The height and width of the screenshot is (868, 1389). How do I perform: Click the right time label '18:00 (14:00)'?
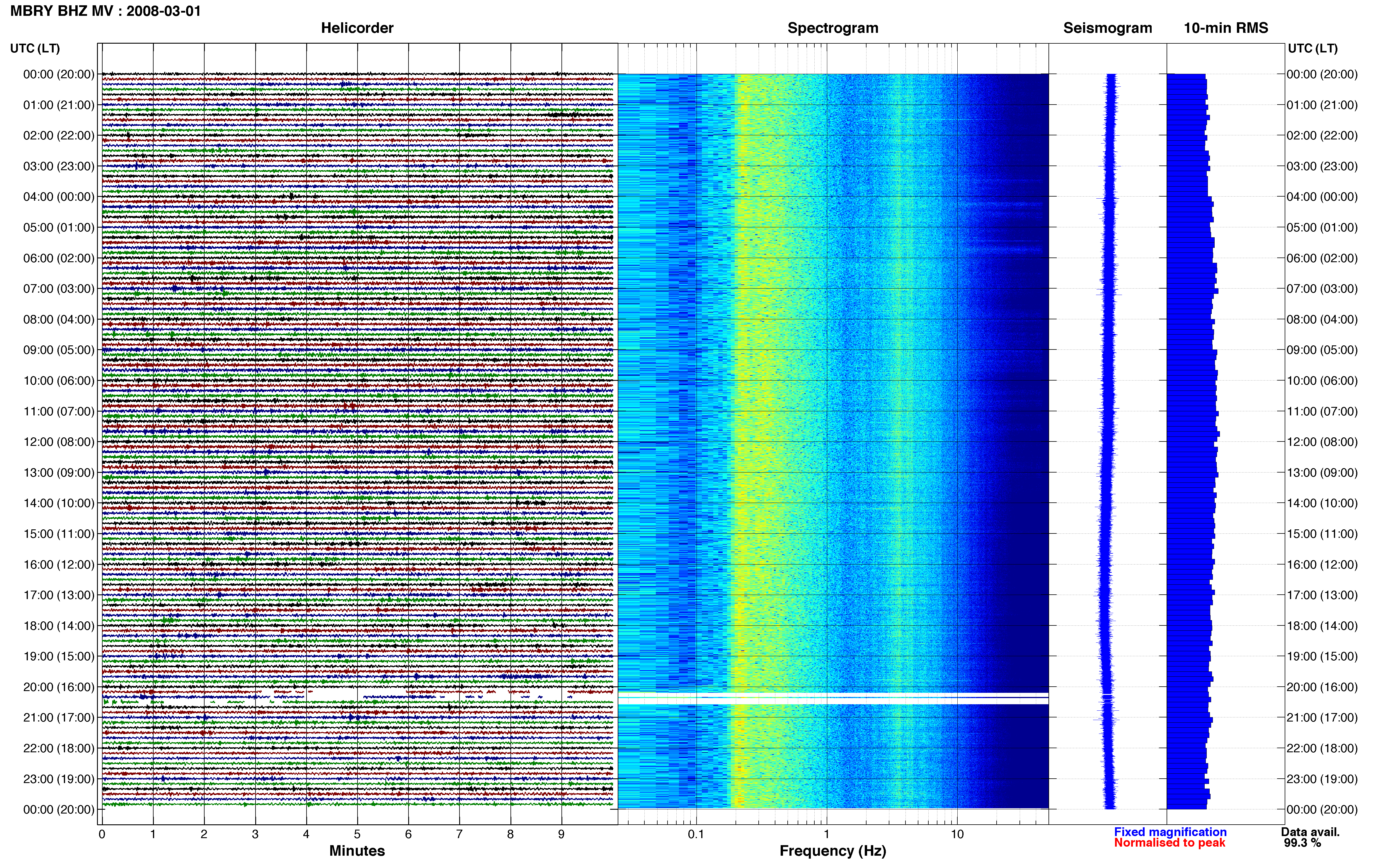coord(1322,626)
